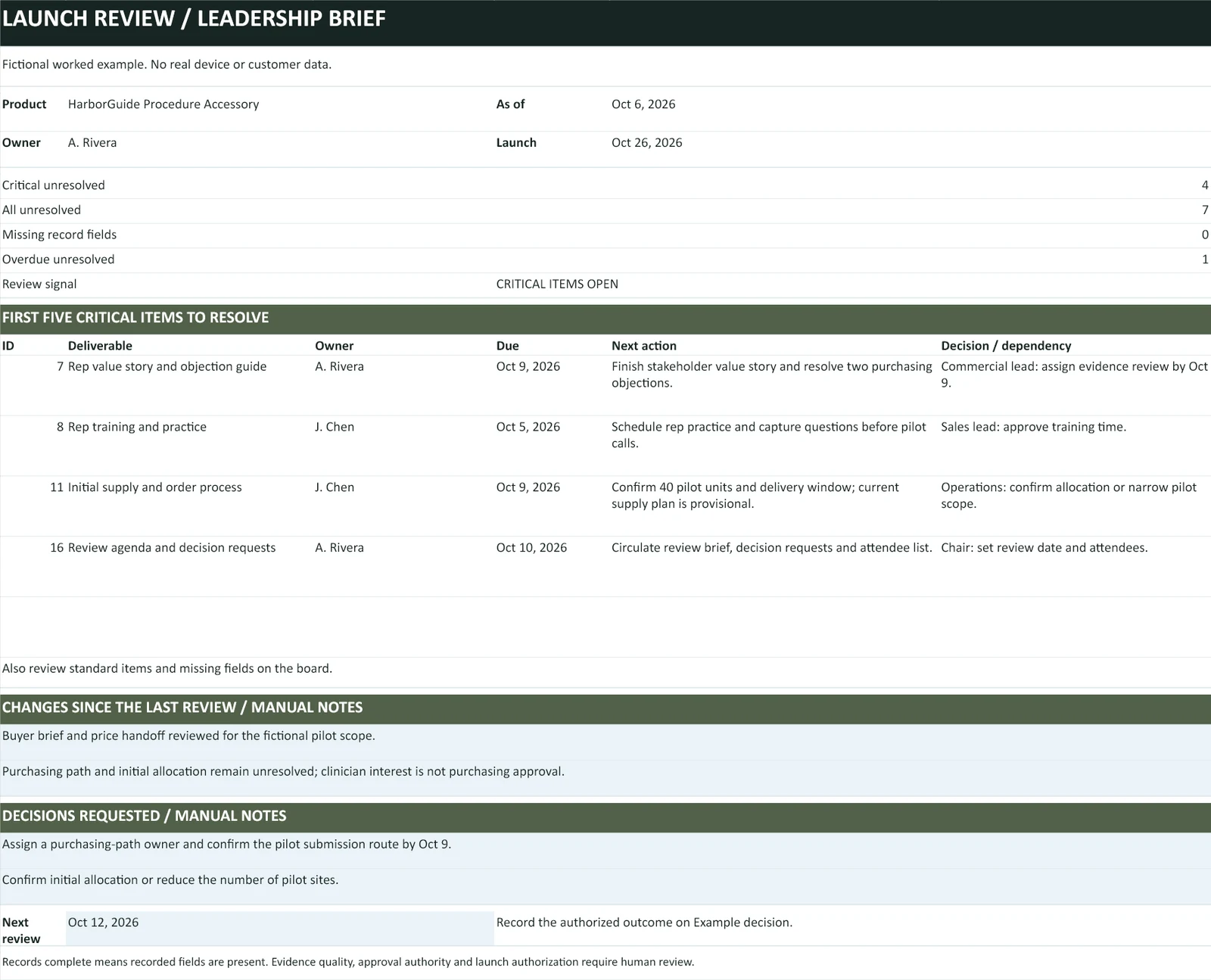Click the product value 'HarborGuide Procedure Accessory'

(x=163, y=104)
